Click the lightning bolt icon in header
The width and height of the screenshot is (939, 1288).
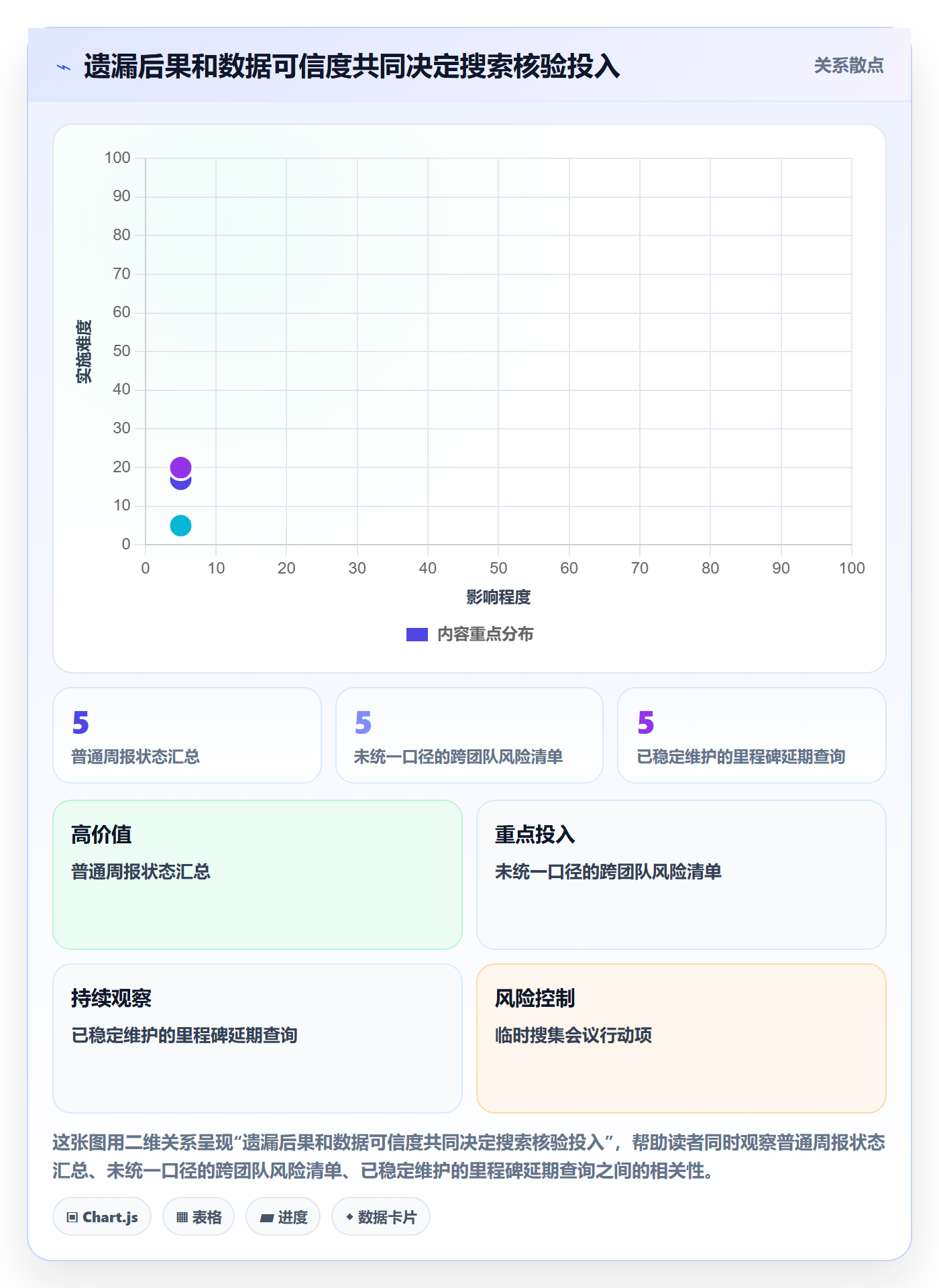(64, 67)
